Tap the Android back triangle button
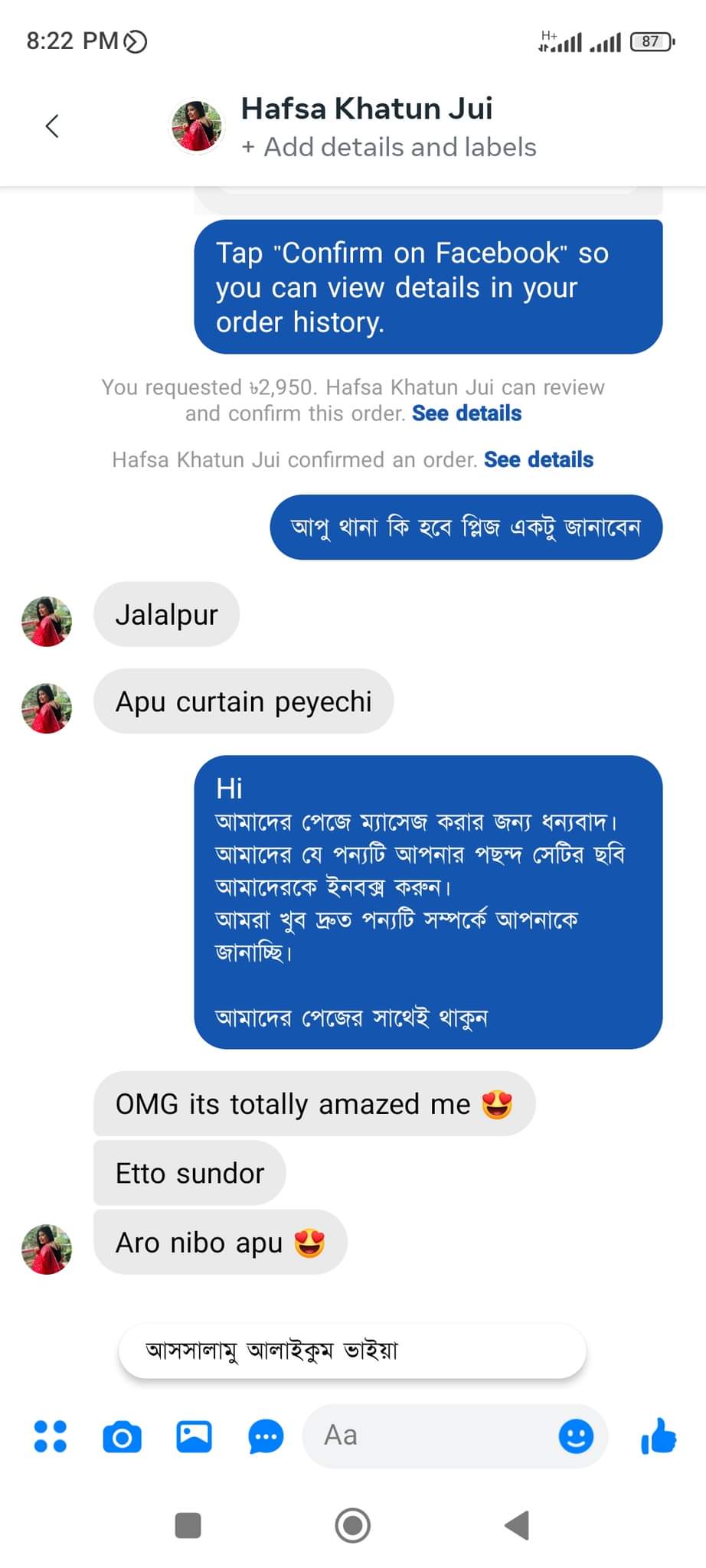This screenshot has width=706, height=1568. point(518,1525)
